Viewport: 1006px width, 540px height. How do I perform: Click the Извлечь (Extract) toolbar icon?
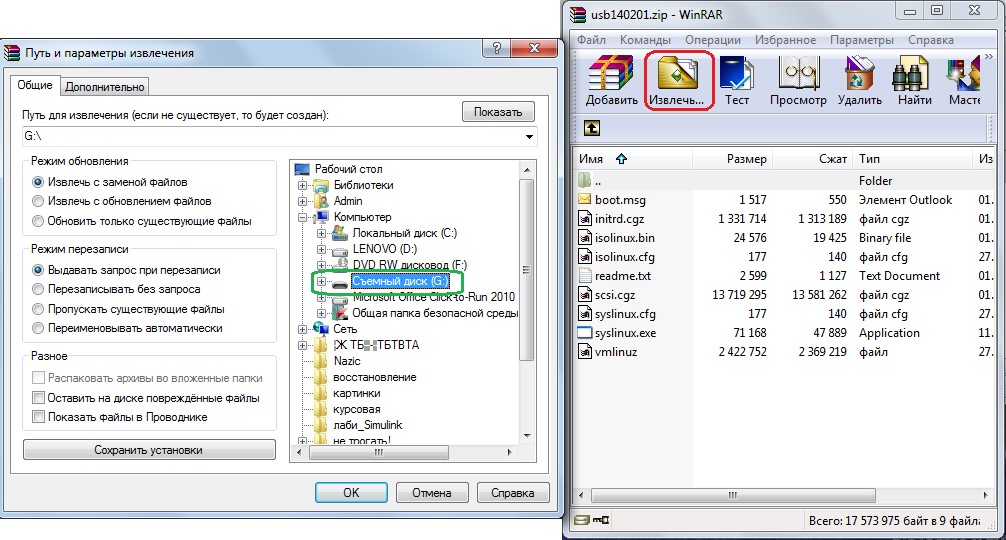678,81
